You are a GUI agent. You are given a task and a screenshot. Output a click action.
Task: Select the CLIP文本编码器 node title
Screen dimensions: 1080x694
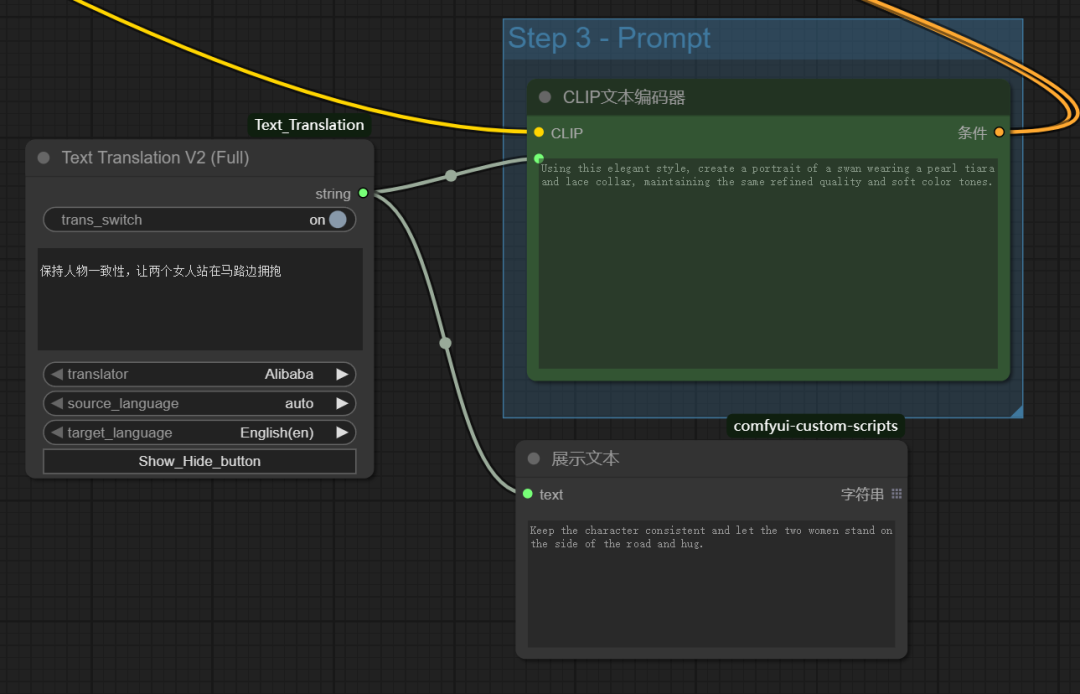tap(624, 97)
